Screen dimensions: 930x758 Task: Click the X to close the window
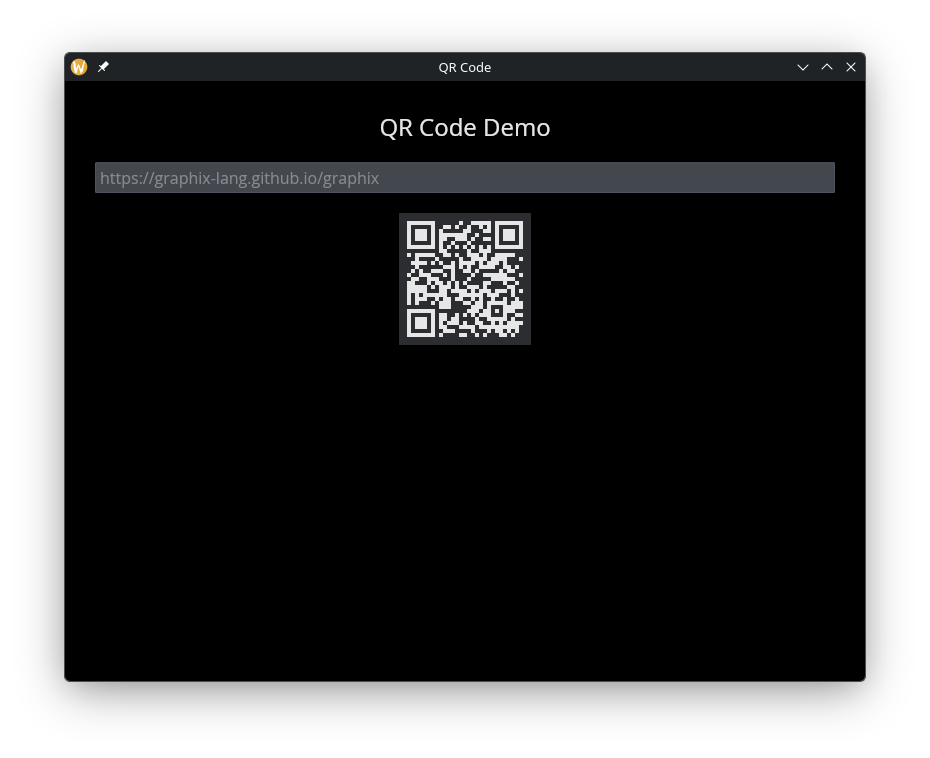(851, 67)
